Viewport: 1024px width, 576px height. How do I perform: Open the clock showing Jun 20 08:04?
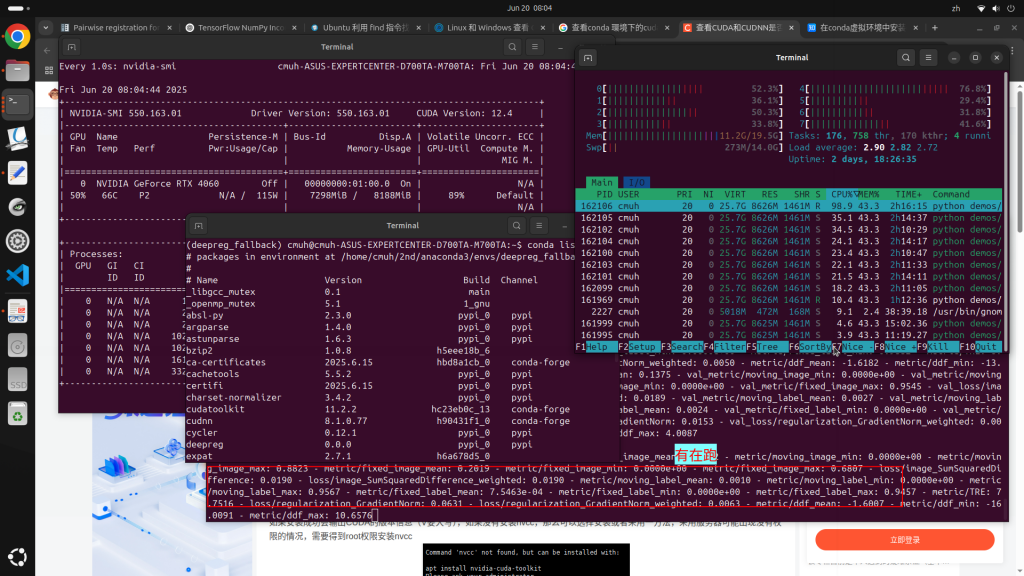tap(530, 8)
